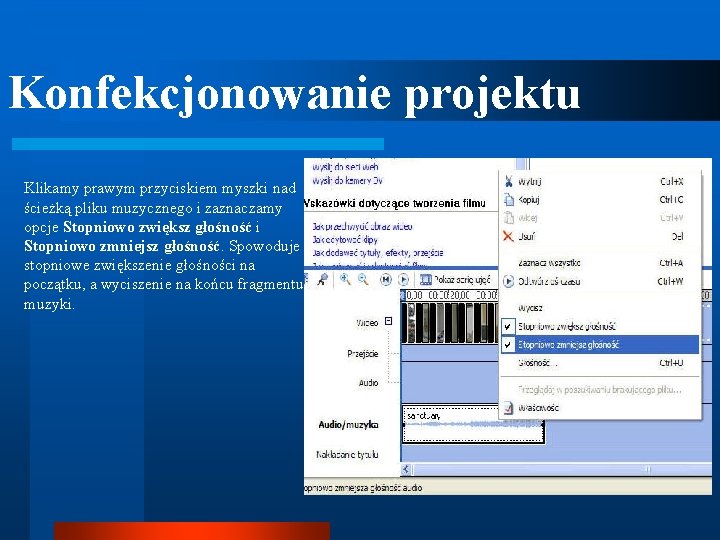Click the Kopiuj copy icon
Screen dimensions: 720x540
tap(508, 199)
